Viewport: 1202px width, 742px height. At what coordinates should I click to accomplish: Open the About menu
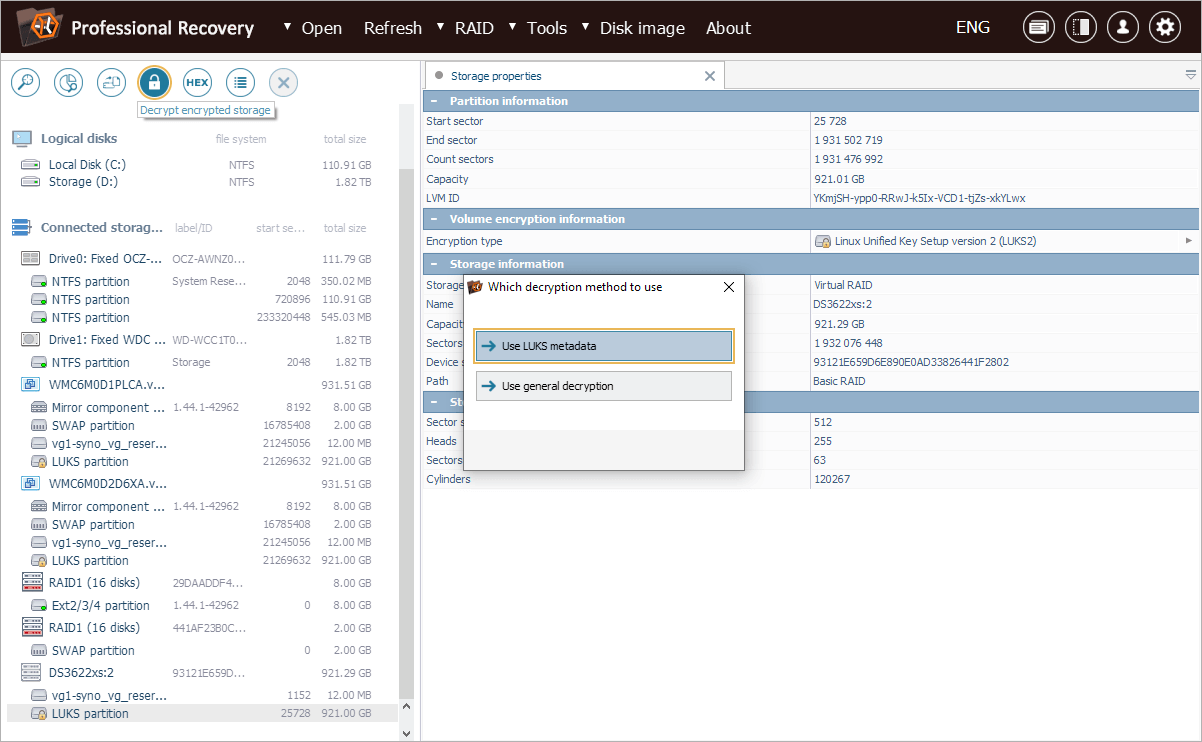pos(728,28)
